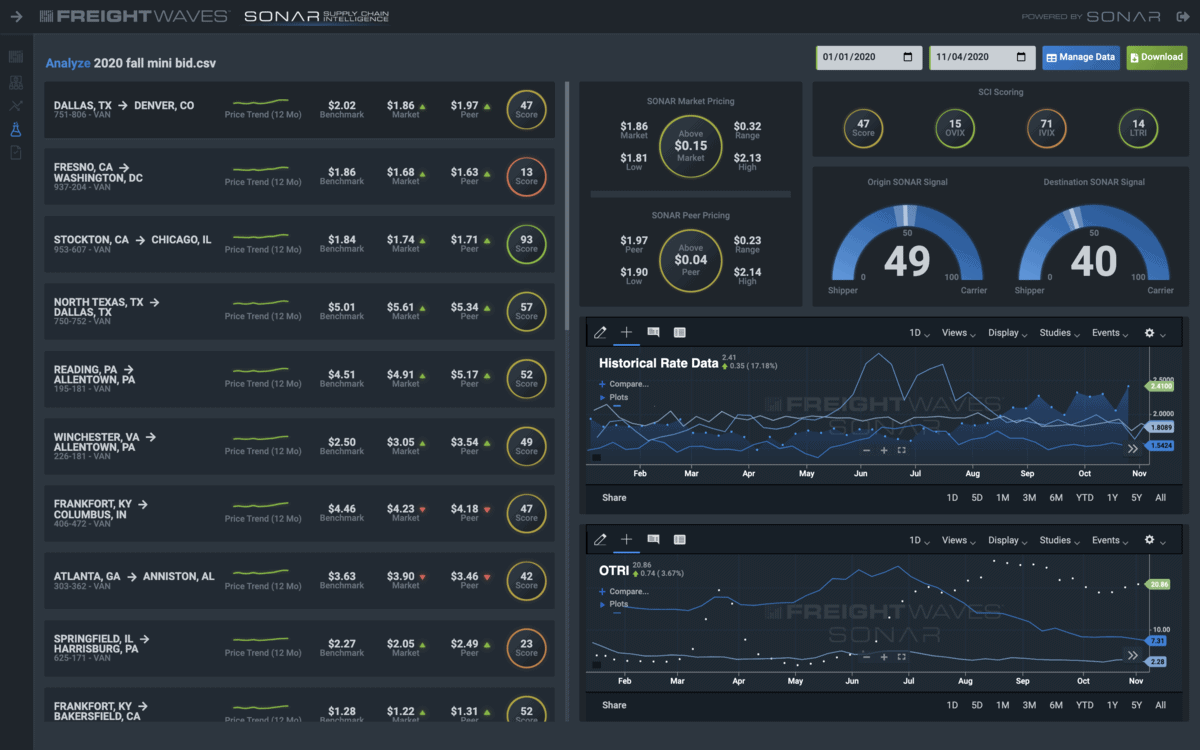The image size is (1200, 750).
Task: Click the document checkmark icon in sidebar
Action: click(16, 153)
